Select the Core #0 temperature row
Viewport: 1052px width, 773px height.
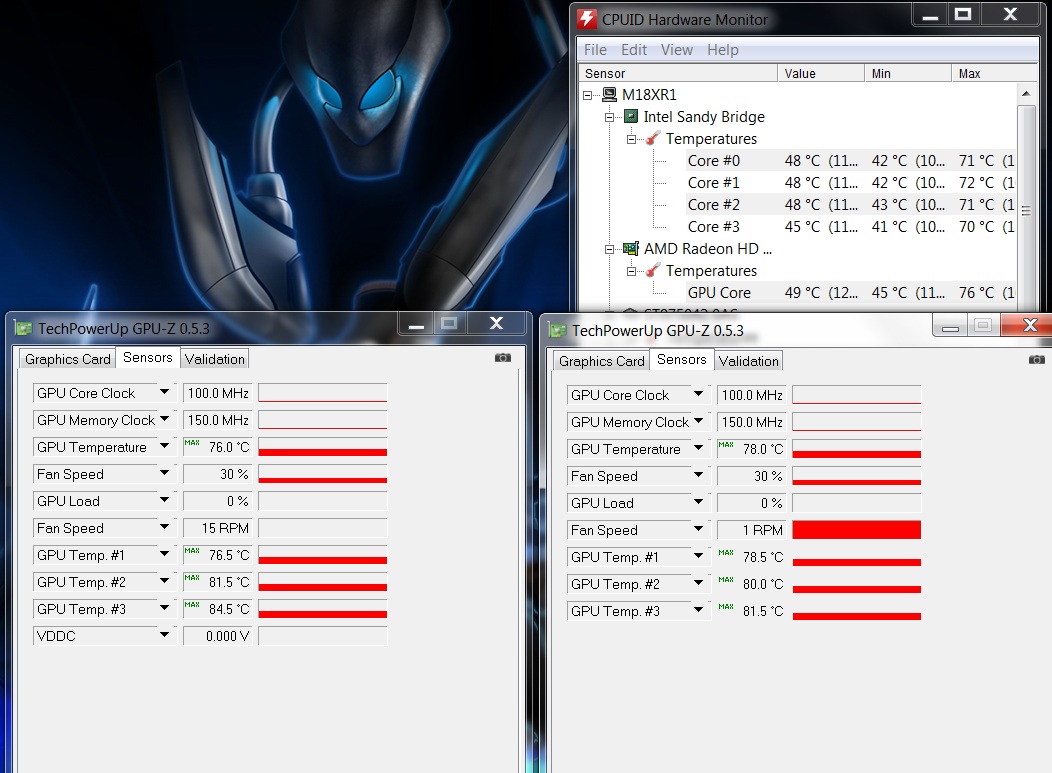click(x=851, y=161)
